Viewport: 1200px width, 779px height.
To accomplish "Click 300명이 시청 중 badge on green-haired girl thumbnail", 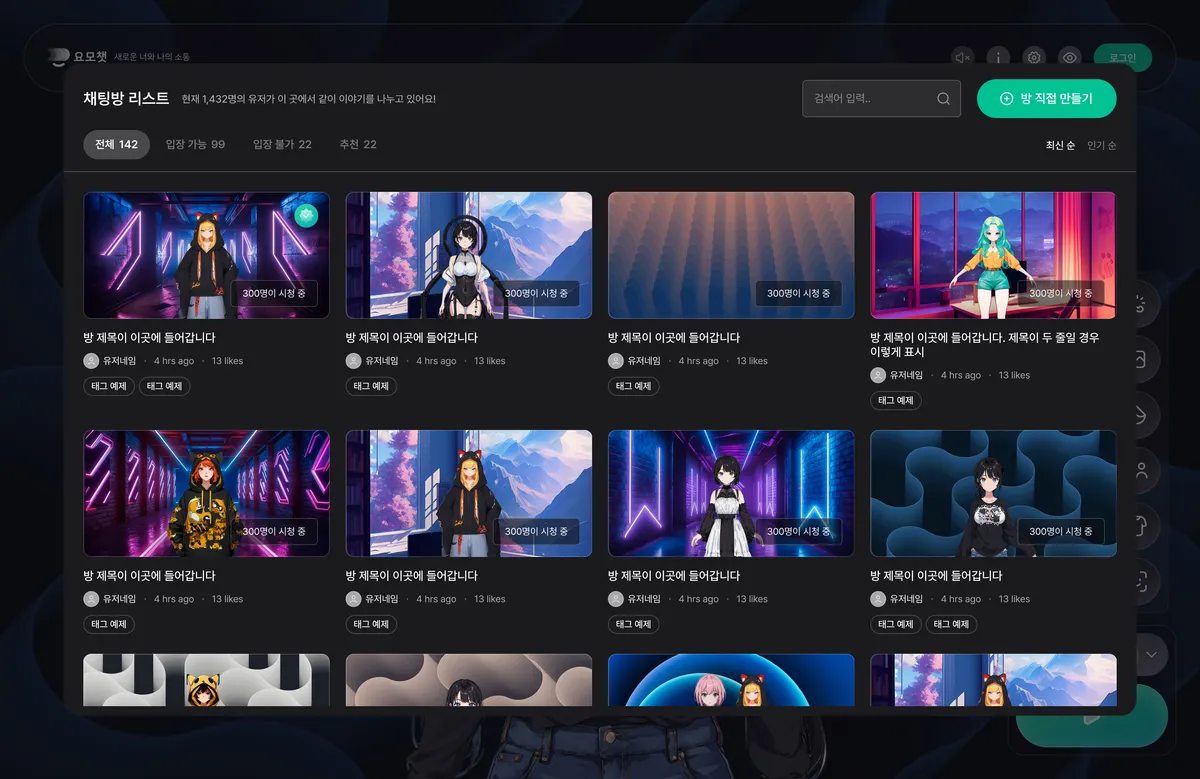I will (x=1060, y=294).
